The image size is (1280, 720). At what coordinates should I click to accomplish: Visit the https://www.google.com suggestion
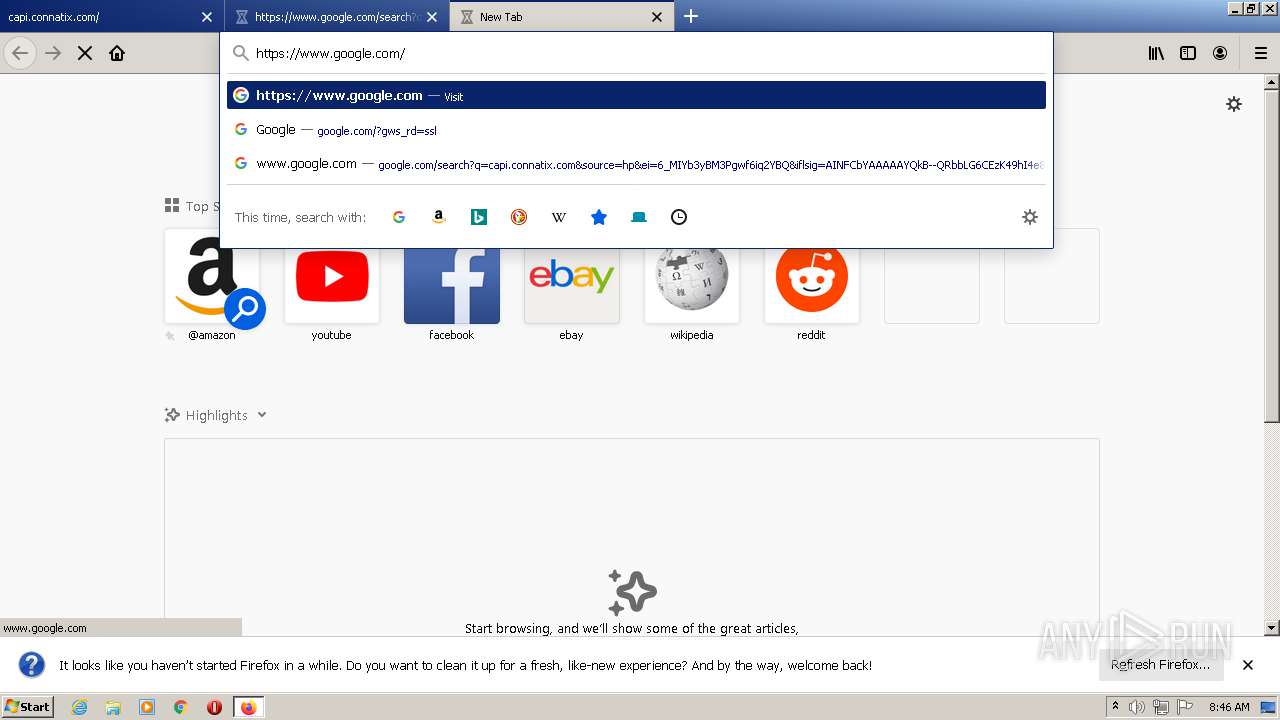636,95
